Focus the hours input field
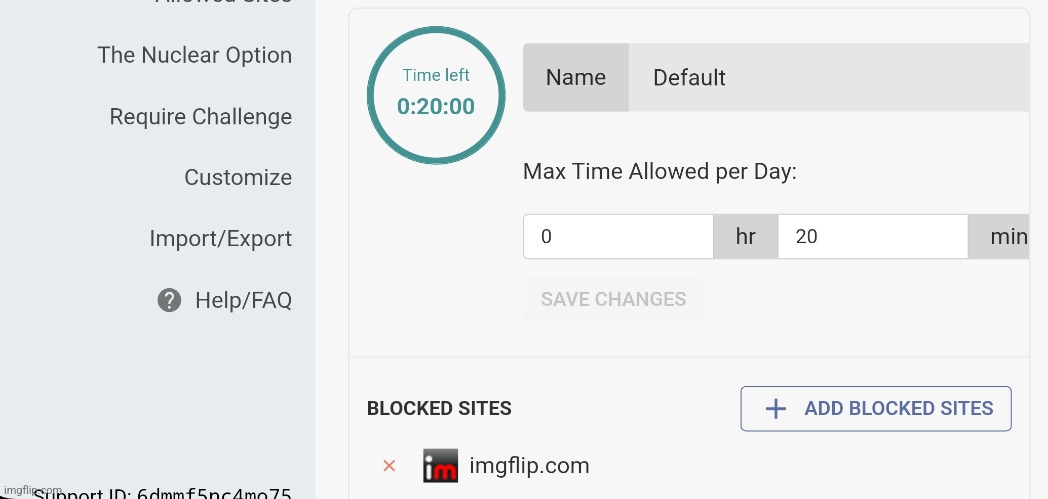 [x=618, y=237]
